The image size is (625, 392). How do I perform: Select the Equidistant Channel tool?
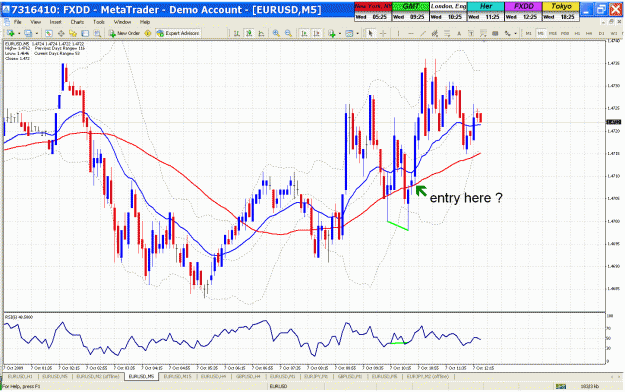pyautogui.click(x=435, y=33)
